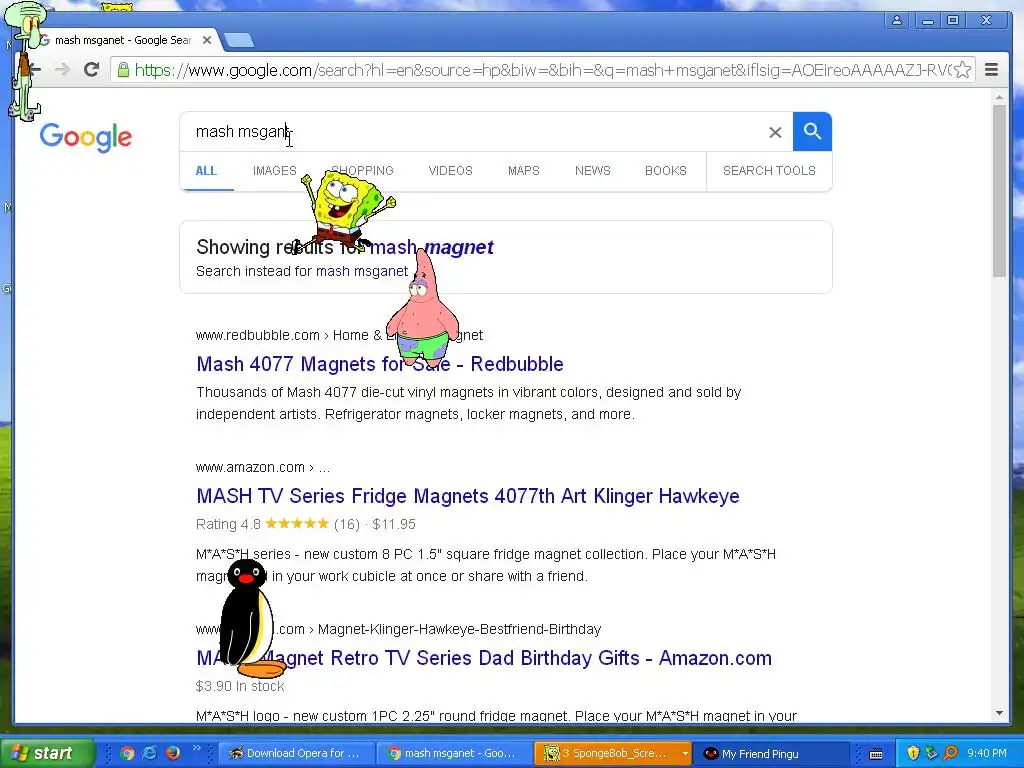
Task: Bookmark the page with the star icon
Action: pos(963,70)
